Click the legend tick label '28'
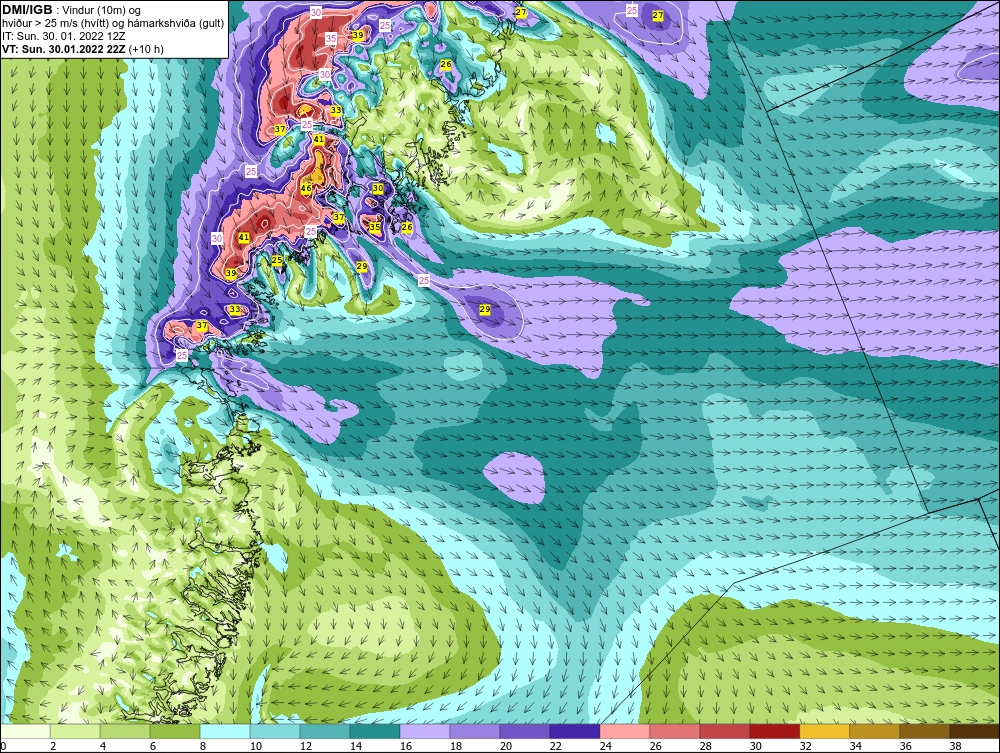 pos(705,746)
